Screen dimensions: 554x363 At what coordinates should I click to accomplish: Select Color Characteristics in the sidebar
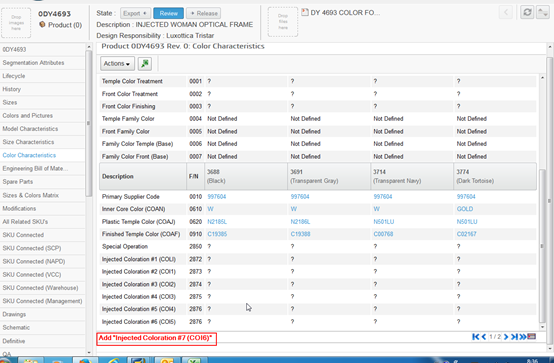tap(42, 155)
